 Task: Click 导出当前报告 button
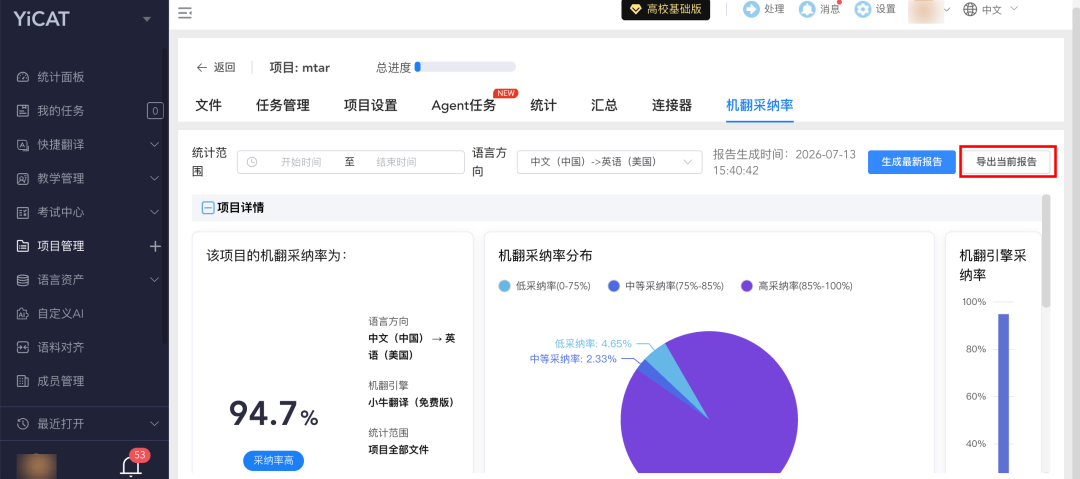click(x=1006, y=162)
